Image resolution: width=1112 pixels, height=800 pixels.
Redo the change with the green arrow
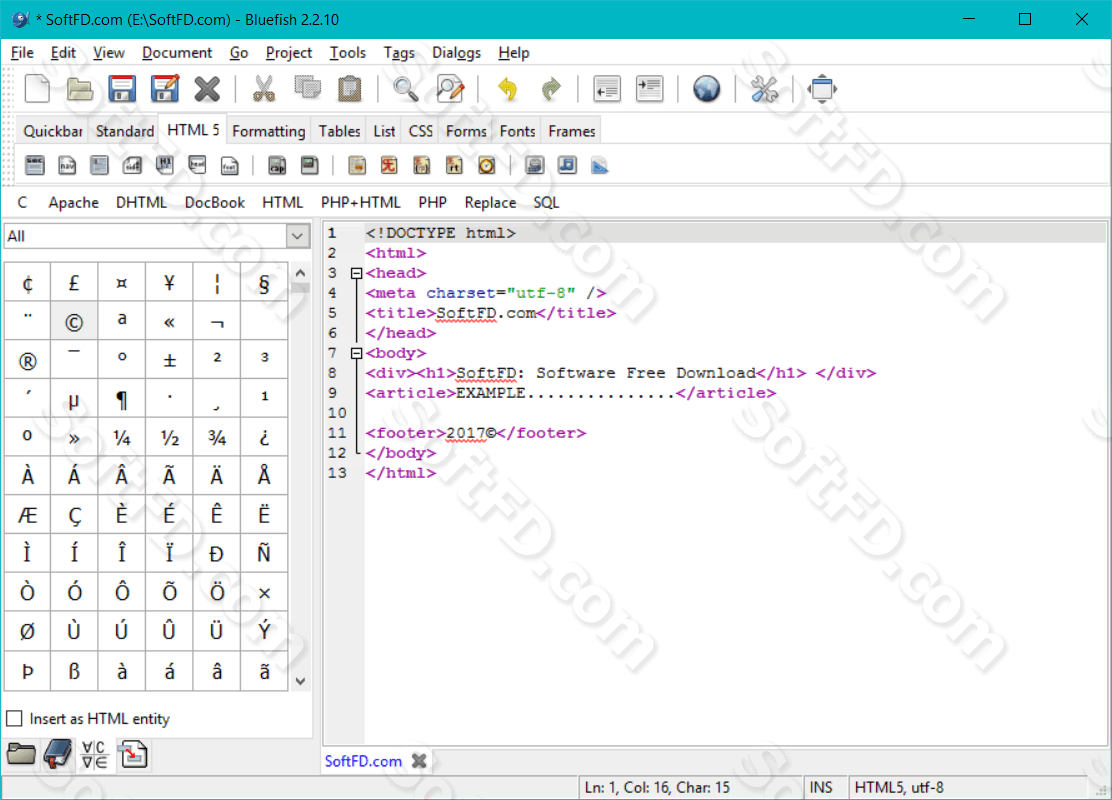tap(550, 89)
